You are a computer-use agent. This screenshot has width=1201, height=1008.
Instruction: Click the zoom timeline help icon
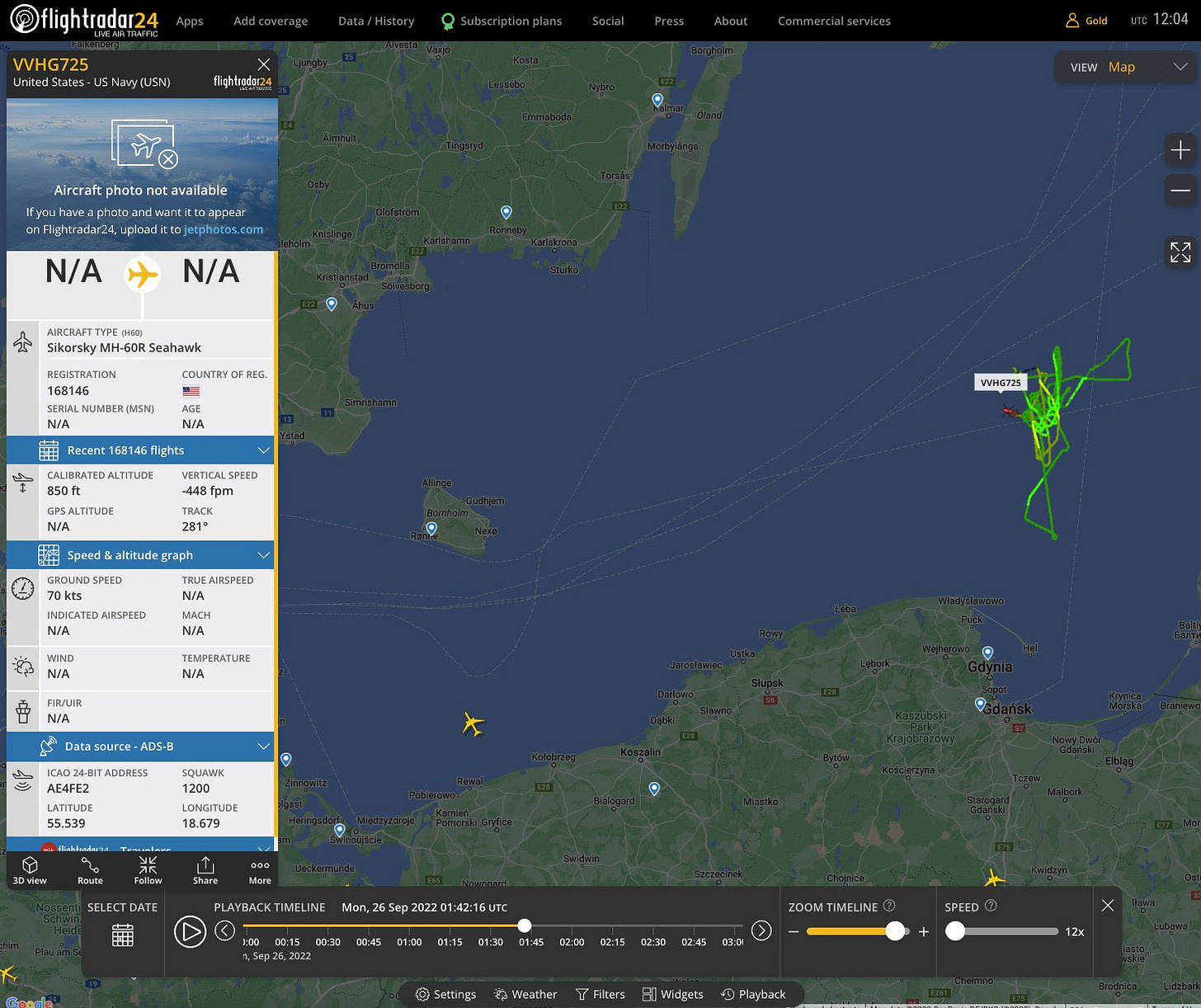889,906
